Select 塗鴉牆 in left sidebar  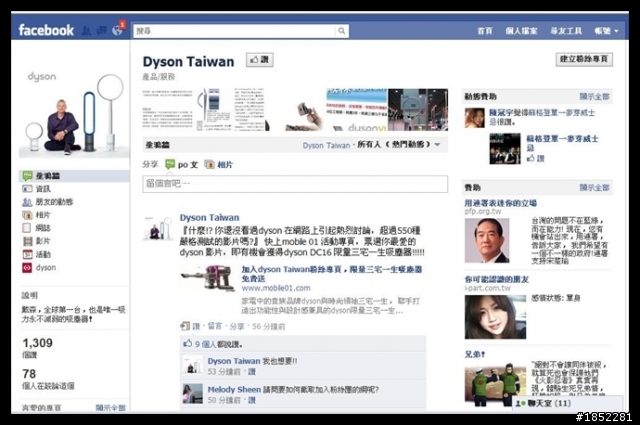click(74, 176)
